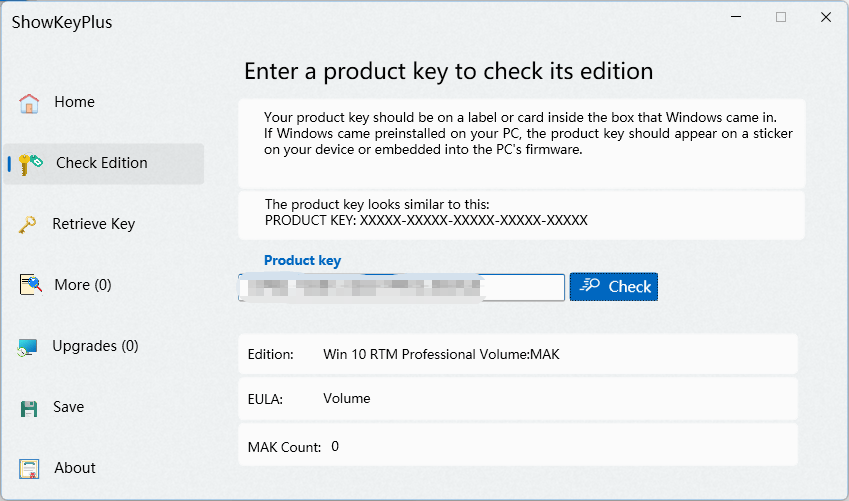Maximize the ShowKeyPlus window

coord(781,17)
